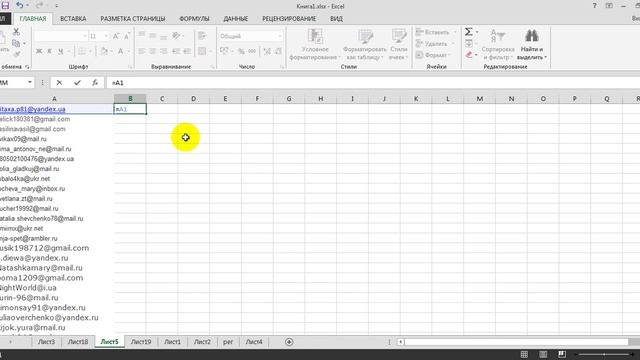
Task: Align text to top icon
Action: (x=142, y=36)
